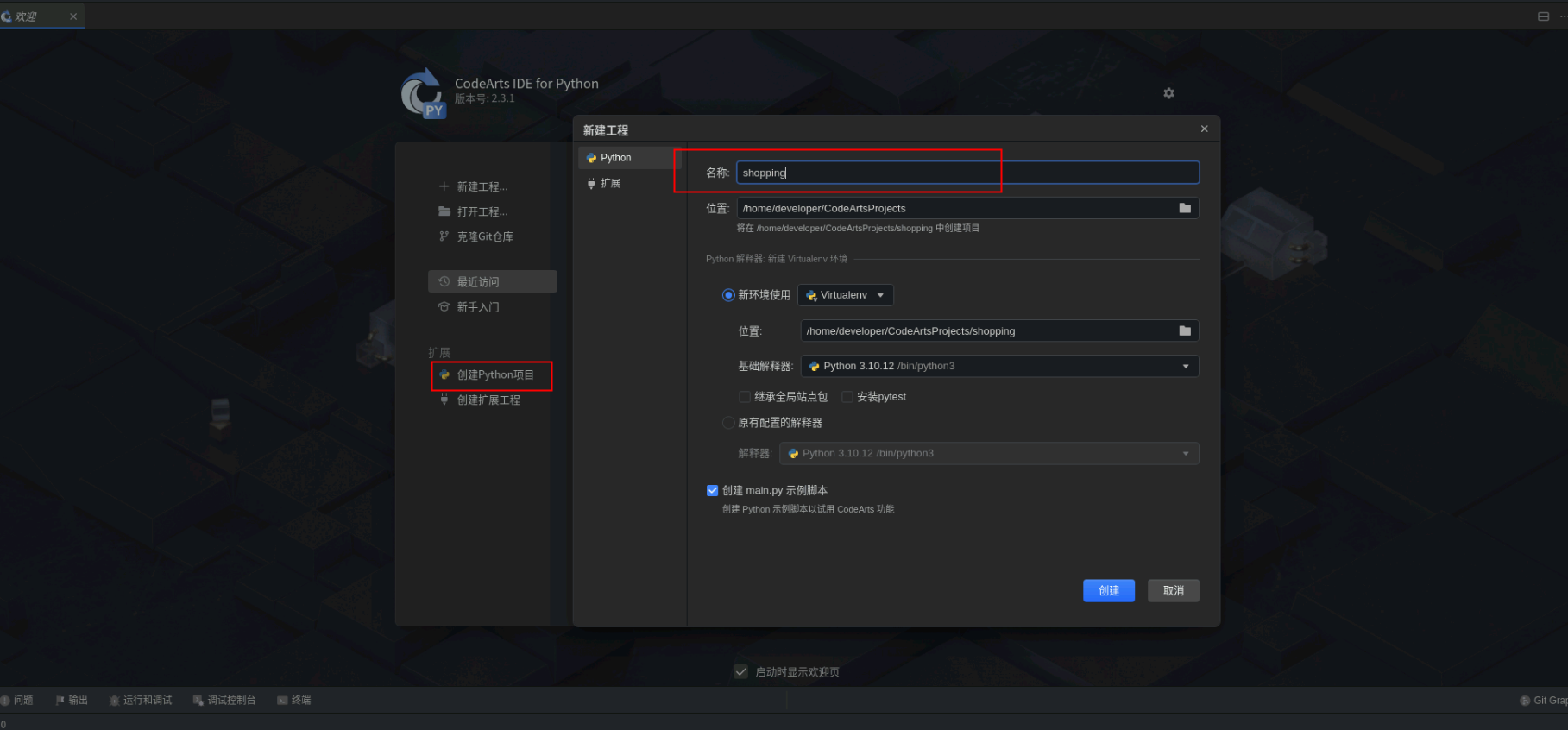Toggle 继承全局站点包 checkbox
This screenshot has height=730, width=1568.
tap(745, 397)
